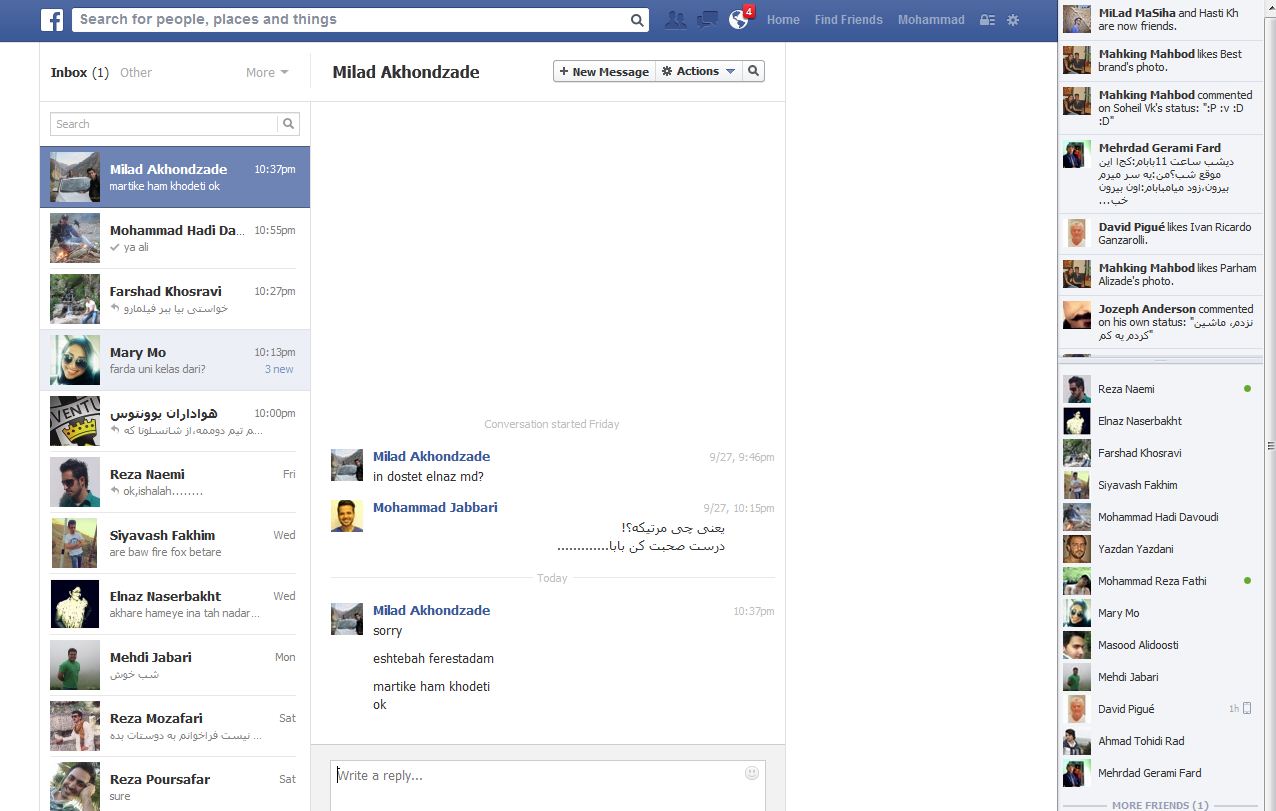Open Siyavash Fakhim conversation in inbox
Screen dimensions: 1276x811
click(x=175, y=543)
